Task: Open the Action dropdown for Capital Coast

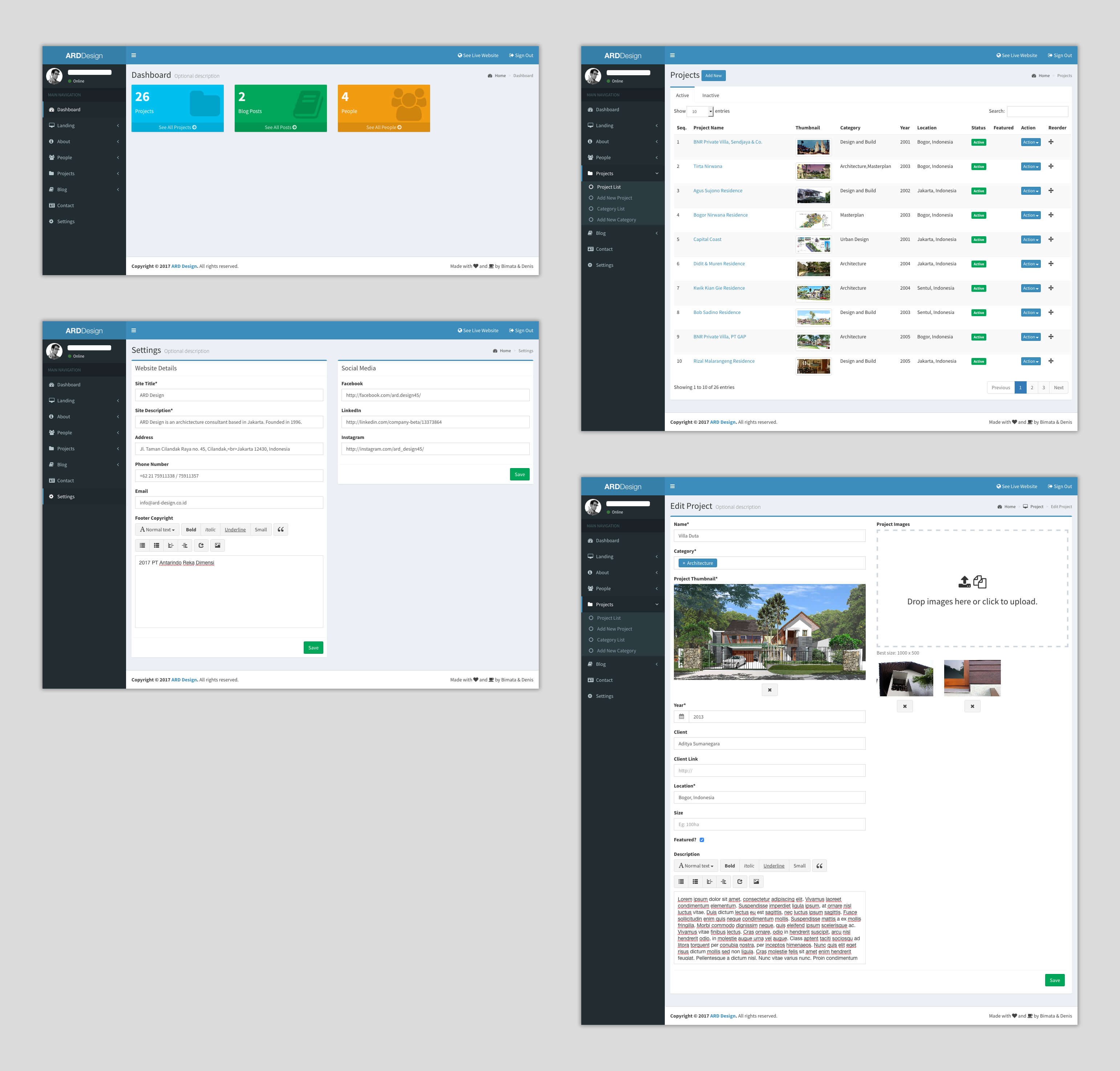Action: point(1030,240)
